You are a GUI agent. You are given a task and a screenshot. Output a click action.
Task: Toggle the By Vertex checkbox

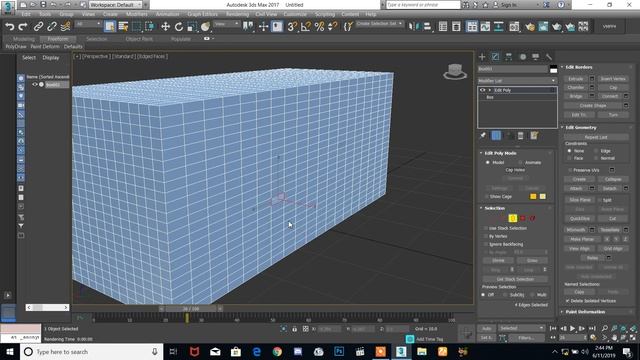pos(486,236)
